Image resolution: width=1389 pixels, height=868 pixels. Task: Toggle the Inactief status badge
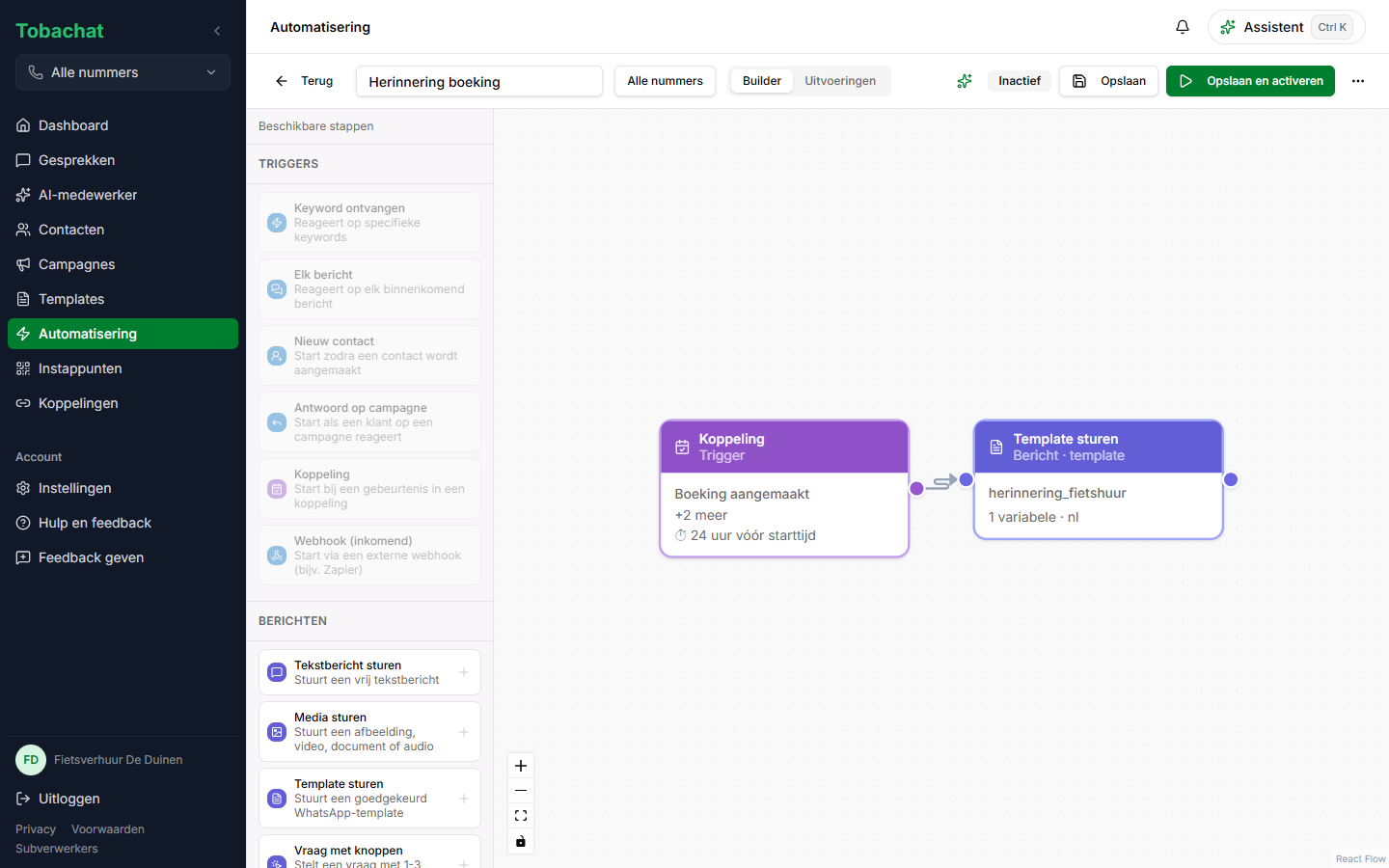tap(1020, 81)
